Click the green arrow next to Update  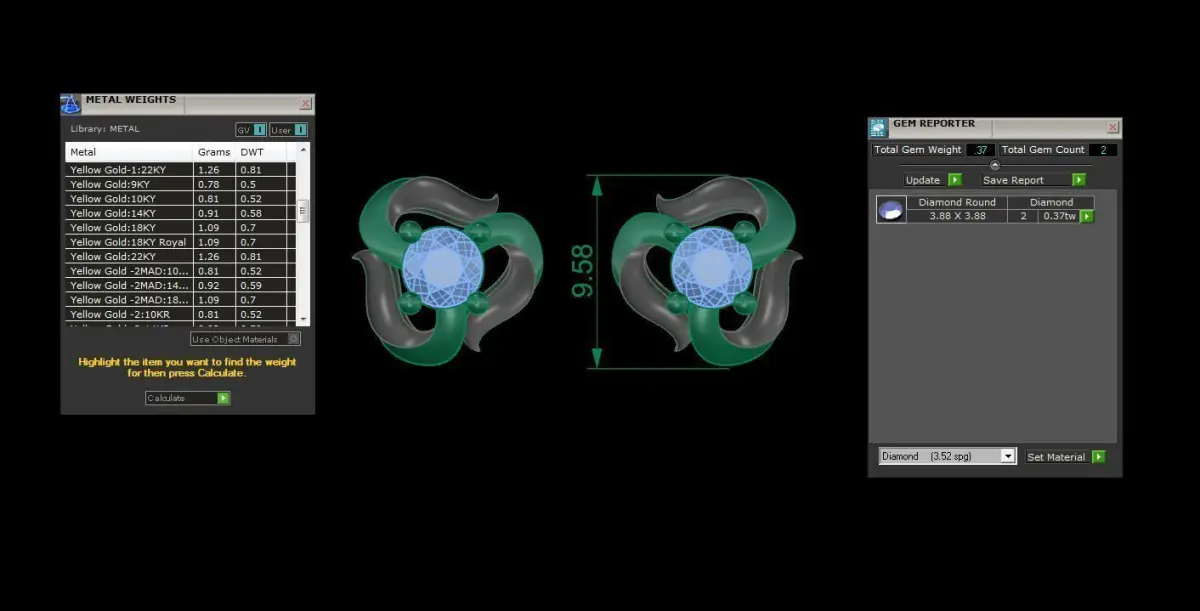[x=954, y=180]
